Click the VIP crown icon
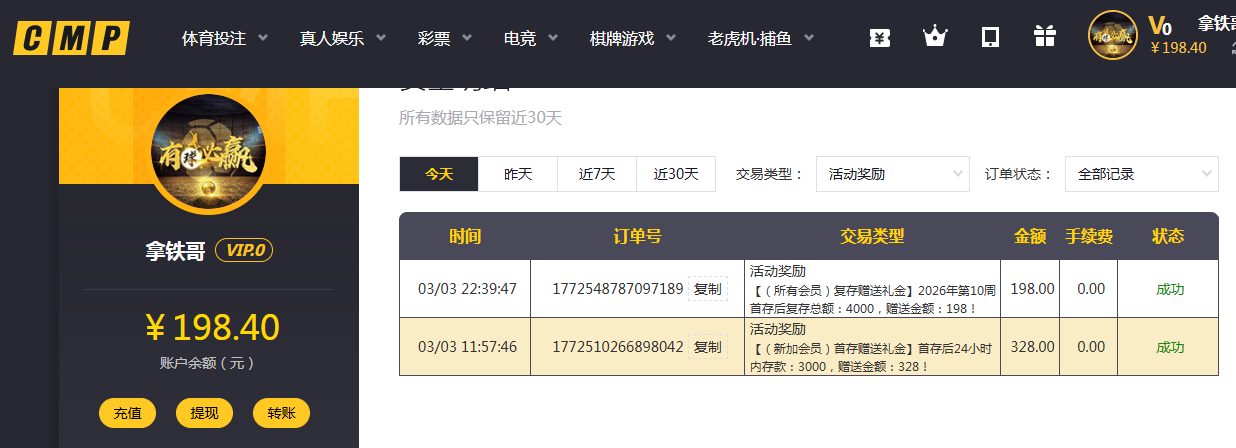 [x=934, y=37]
